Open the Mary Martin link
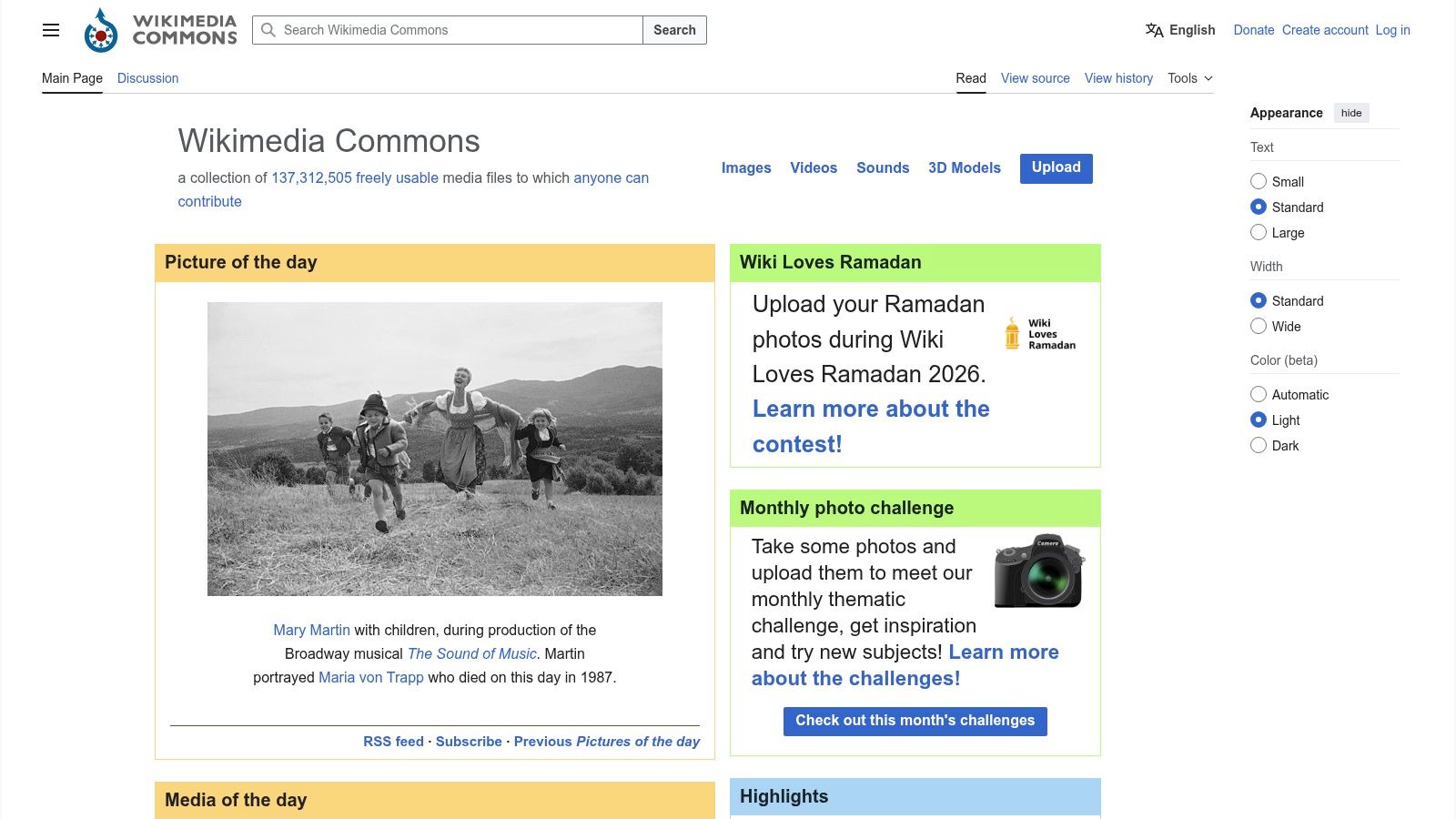This screenshot has width=1456, height=819. click(x=311, y=630)
